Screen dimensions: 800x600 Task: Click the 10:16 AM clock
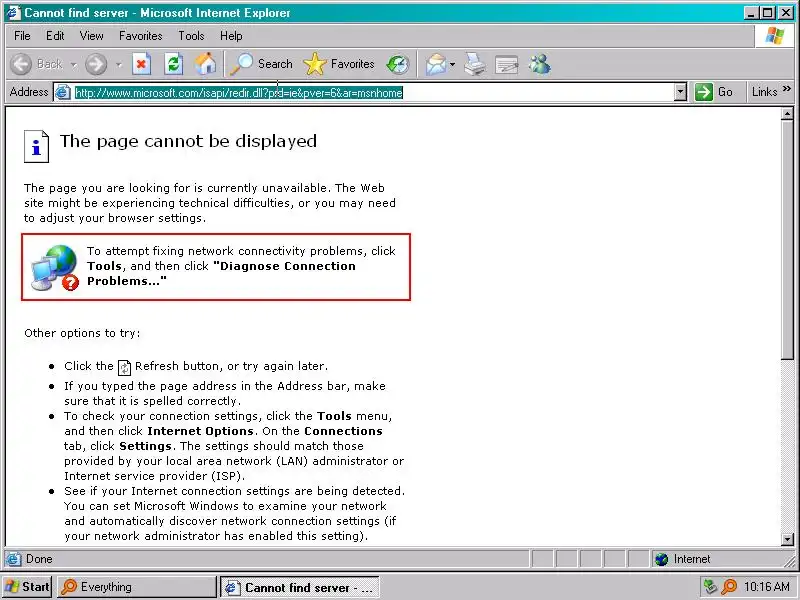click(766, 587)
